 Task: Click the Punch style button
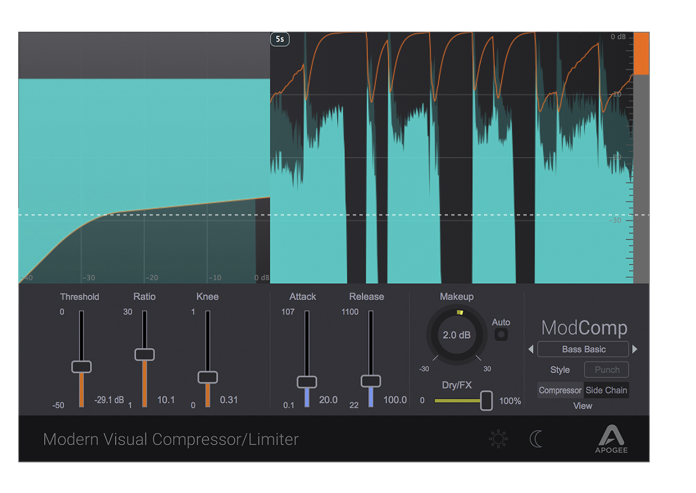(606, 370)
